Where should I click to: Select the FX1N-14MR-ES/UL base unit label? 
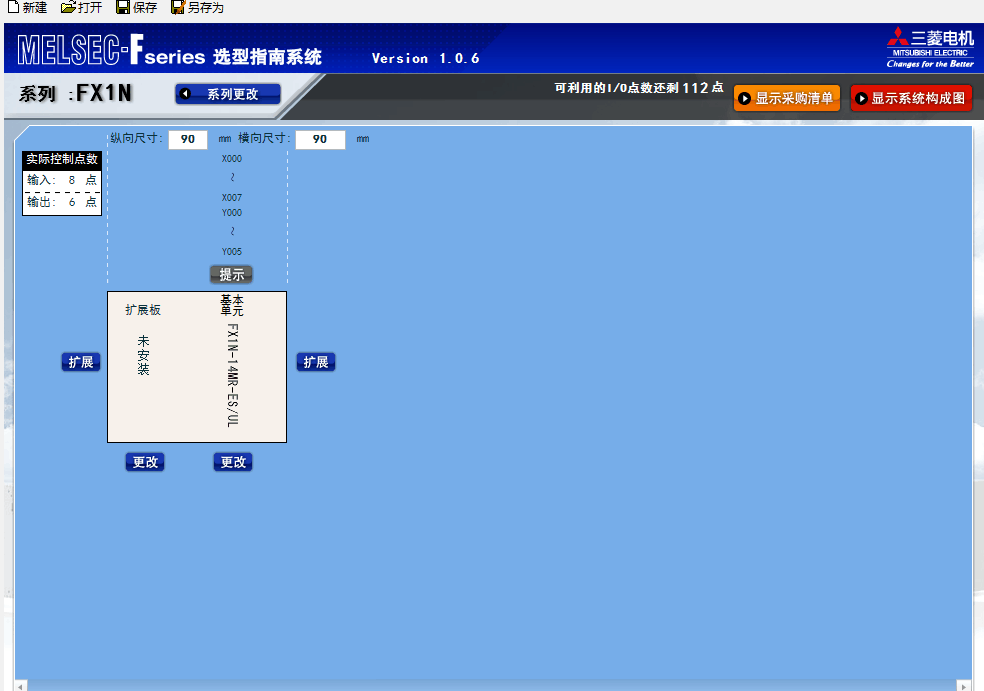tap(232, 375)
